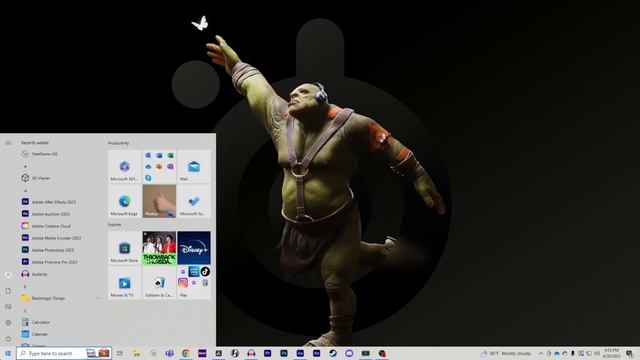
Task: Open the Mail tile
Action: tap(194, 166)
